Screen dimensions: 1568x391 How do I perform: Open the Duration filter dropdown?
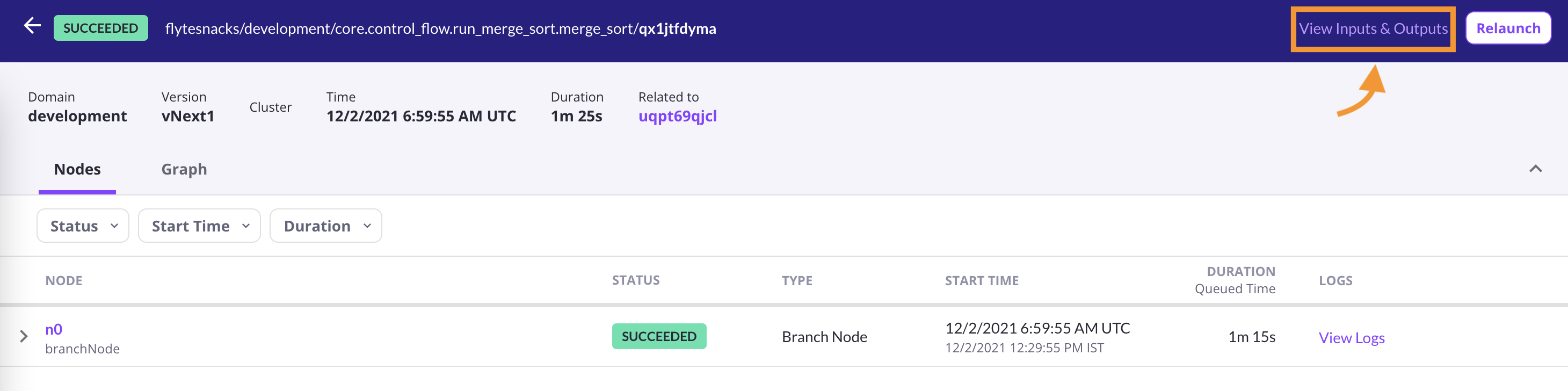(x=325, y=226)
